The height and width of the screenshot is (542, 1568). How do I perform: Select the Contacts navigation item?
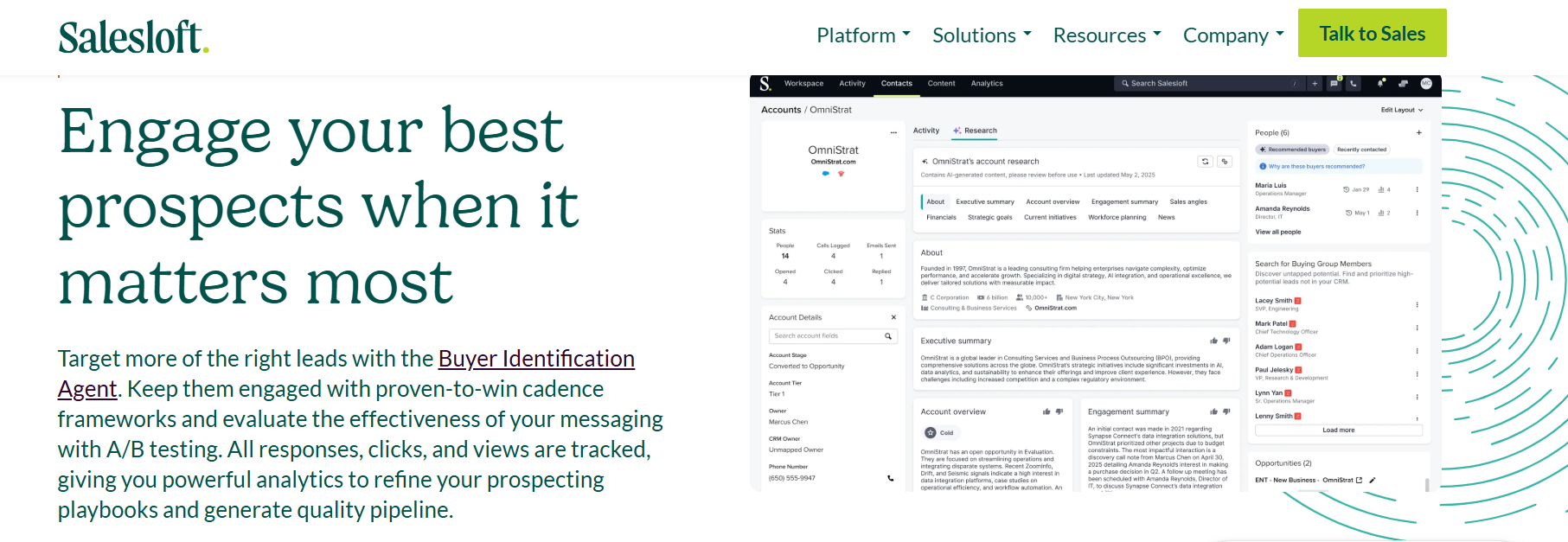(897, 84)
